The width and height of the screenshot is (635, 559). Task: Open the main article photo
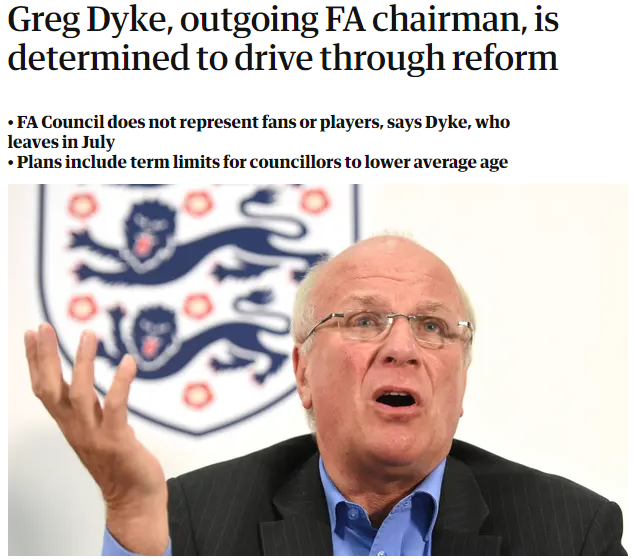(x=318, y=369)
